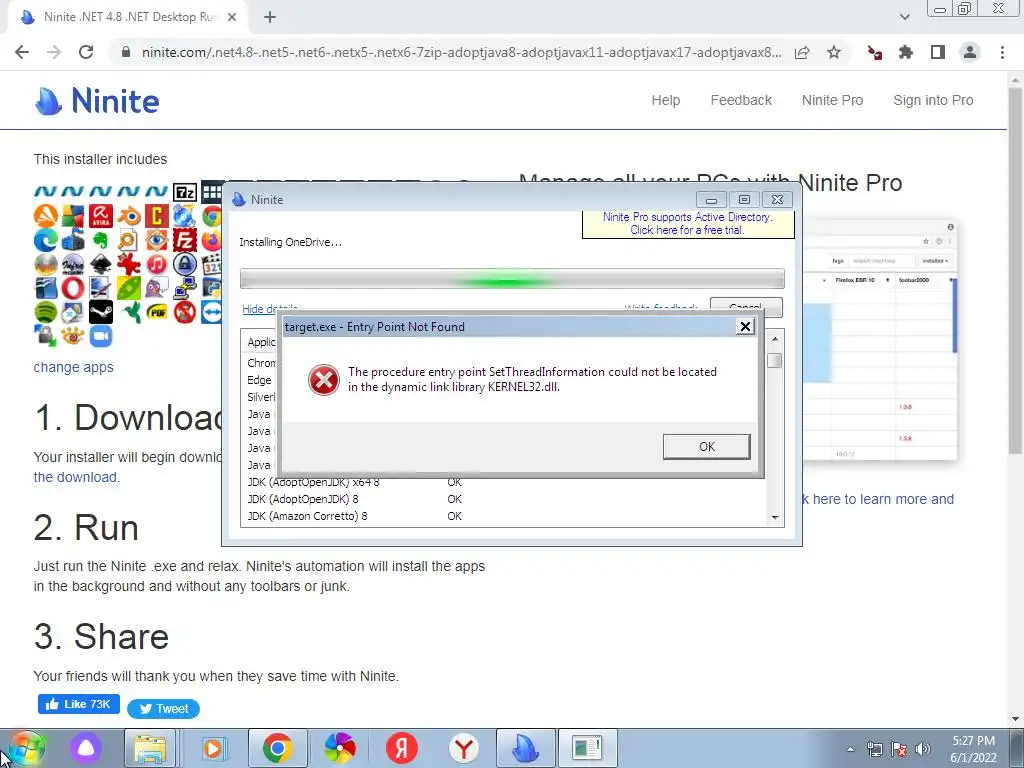The image size is (1024, 768).
Task: Click the details list scroll up arrow
Action: pos(775,339)
